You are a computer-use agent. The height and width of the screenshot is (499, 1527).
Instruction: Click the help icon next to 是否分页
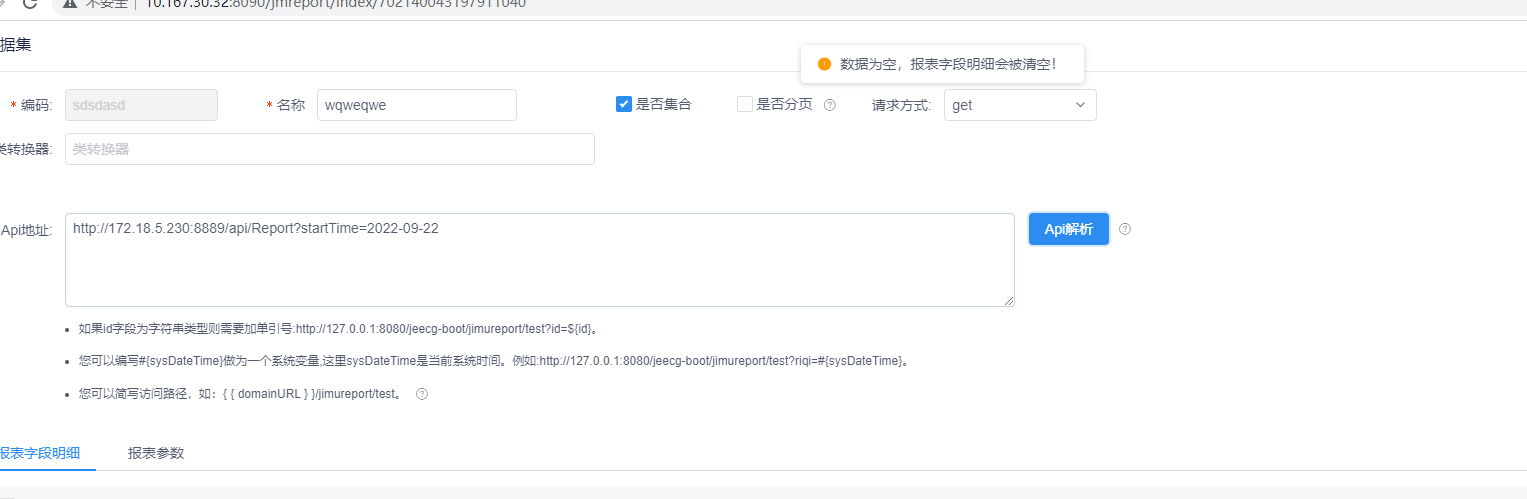(x=830, y=105)
